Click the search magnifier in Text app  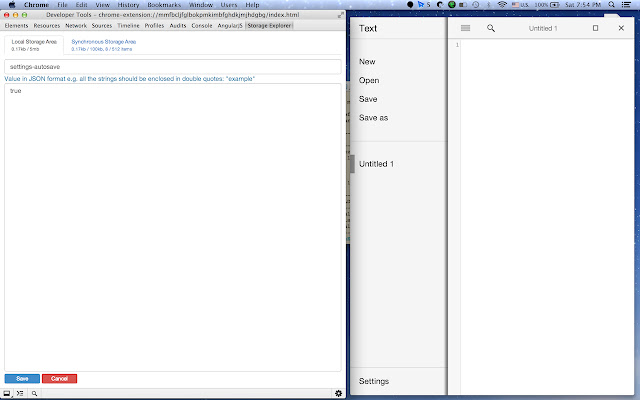[491, 28]
